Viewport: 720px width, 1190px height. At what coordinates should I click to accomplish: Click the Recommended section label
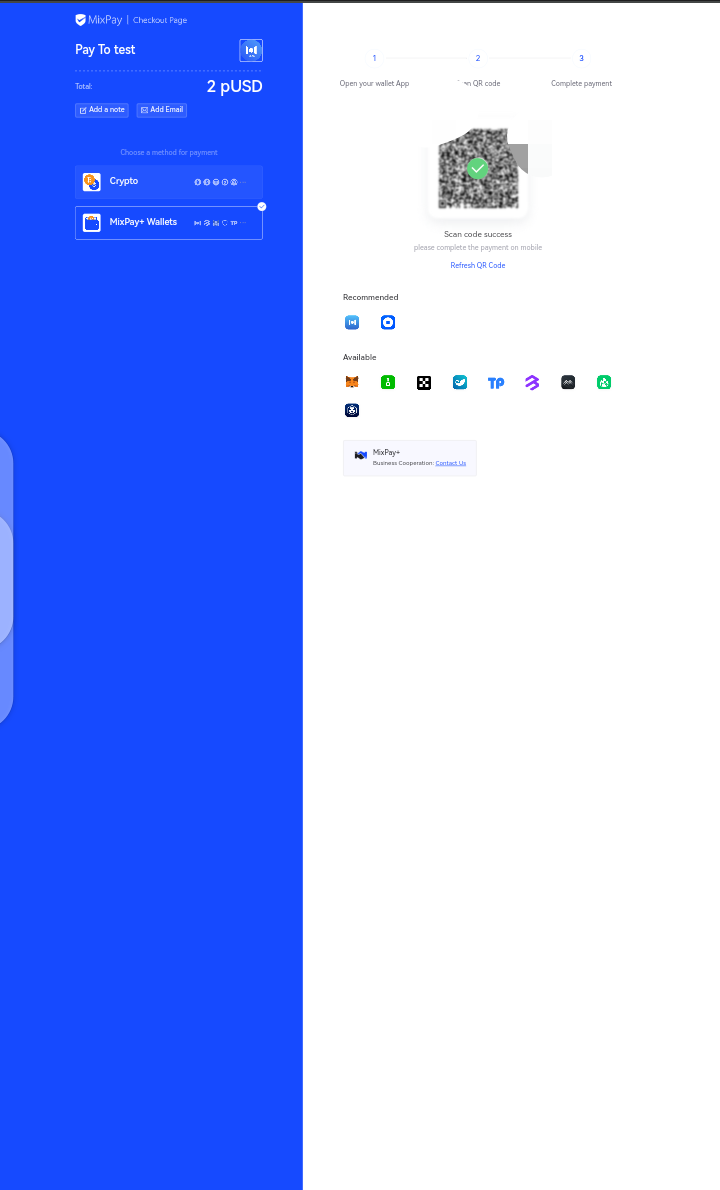click(x=370, y=298)
